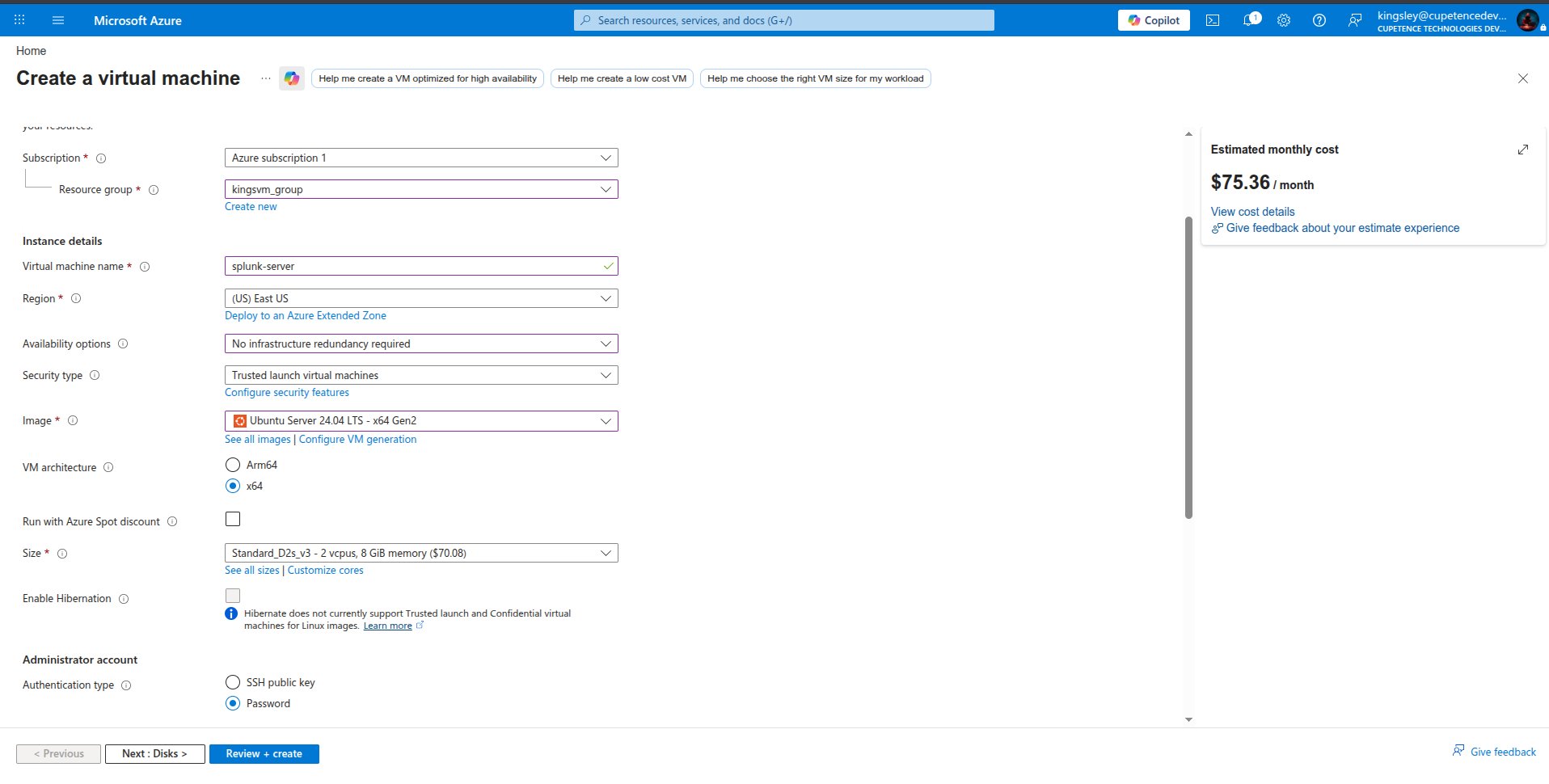The image size is (1549, 784).
Task: Select x64 architecture
Action: pyautogui.click(x=233, y=486)
